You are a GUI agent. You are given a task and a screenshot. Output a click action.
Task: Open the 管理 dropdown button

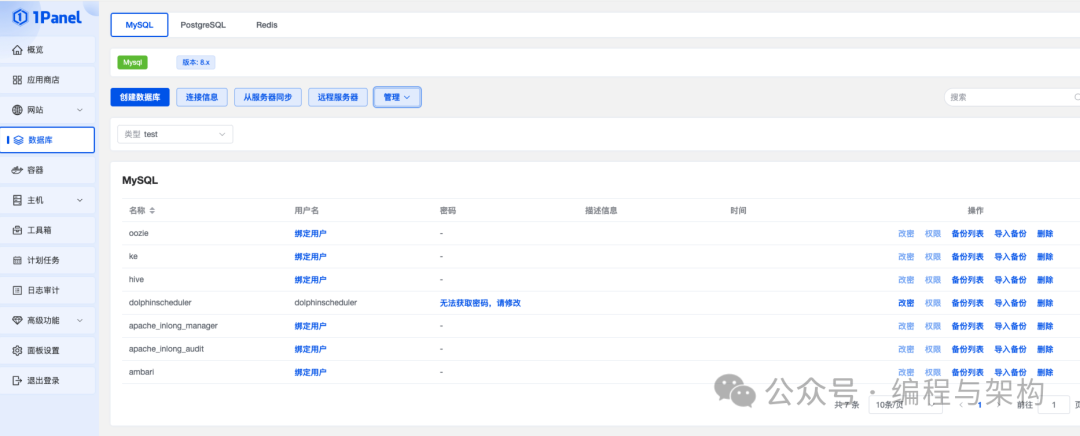pos(397,97)
